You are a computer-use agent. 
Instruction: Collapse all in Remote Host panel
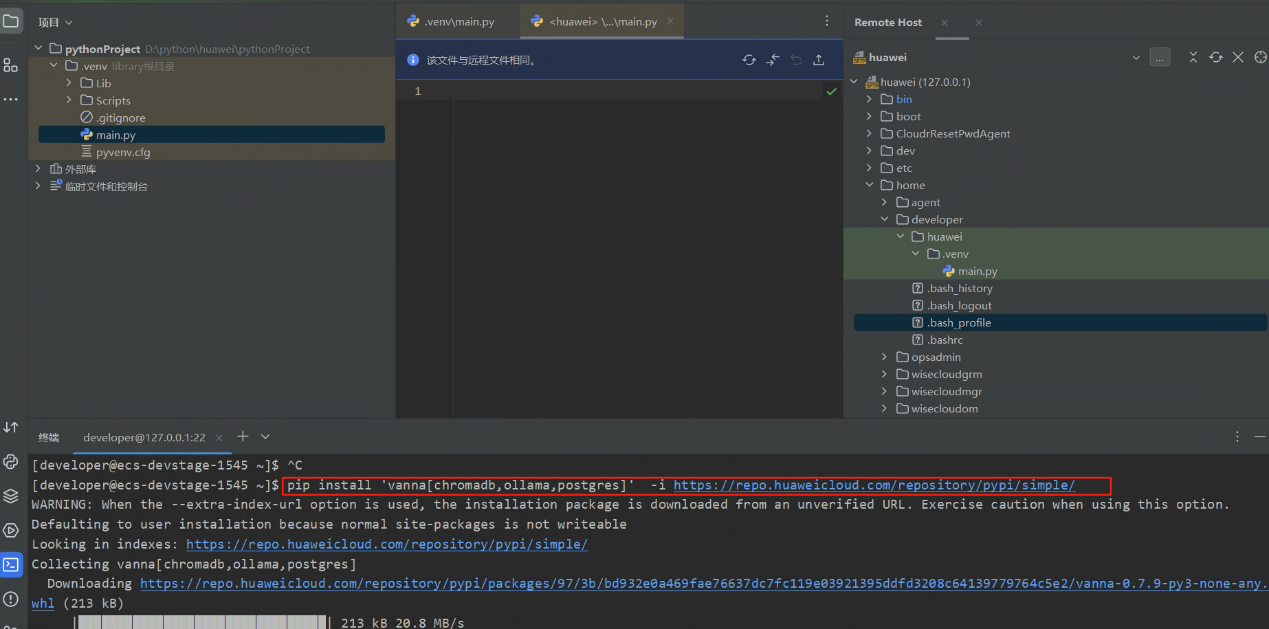point(1193,57)
